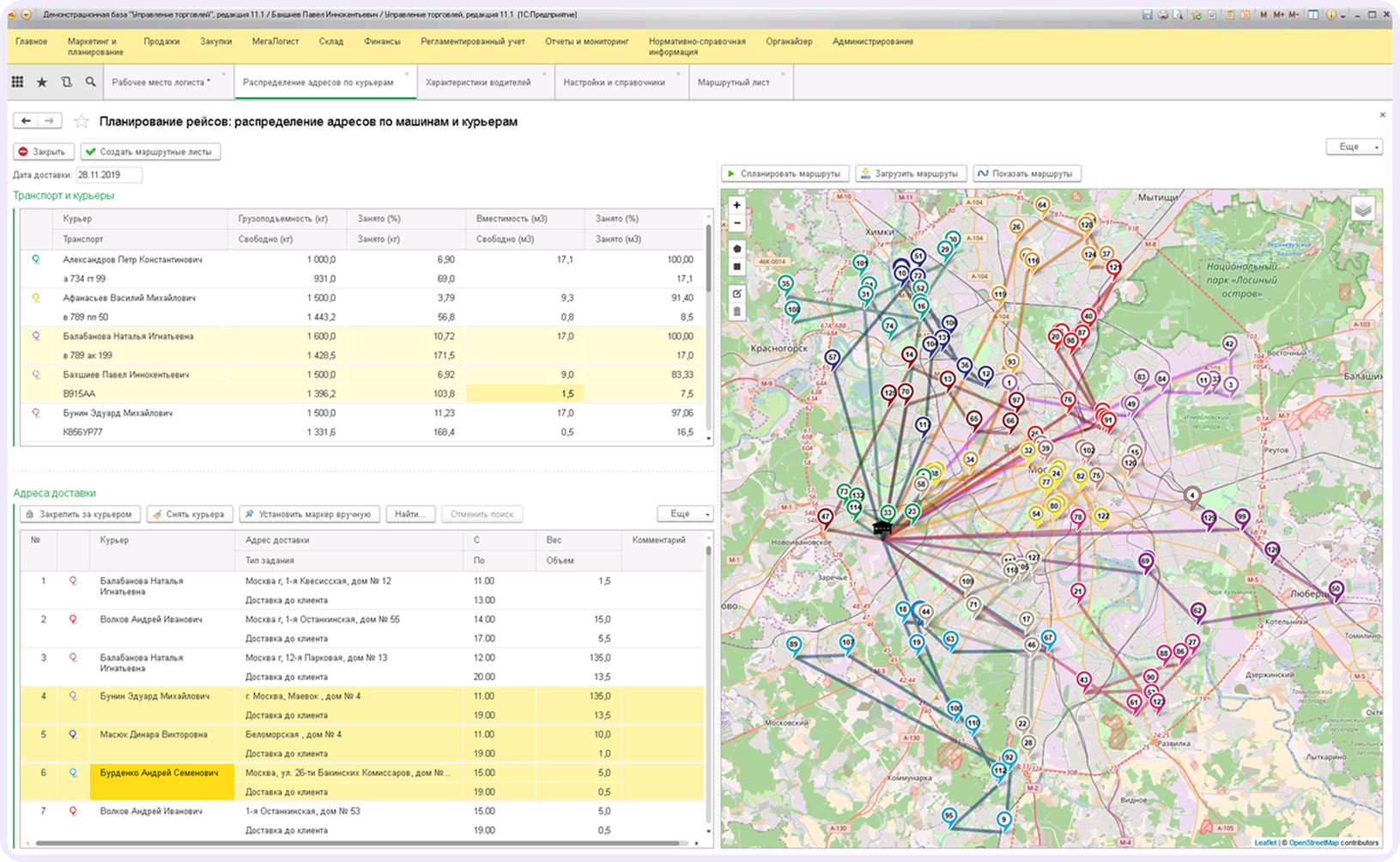Activate the edit layers map tool
The height and width of the screenshot is (862, 1400).
click(736, 294)
